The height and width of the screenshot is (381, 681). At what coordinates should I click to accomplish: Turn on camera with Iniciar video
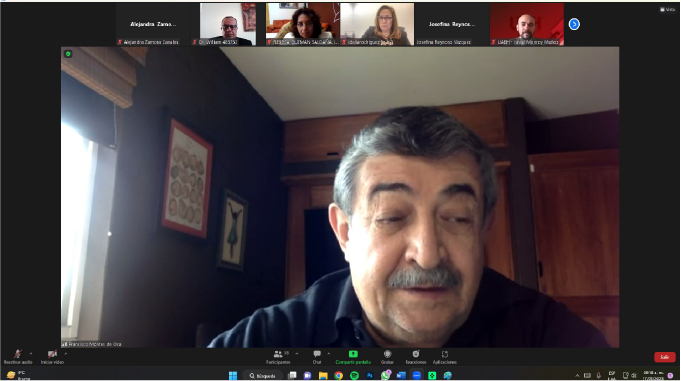click(x=52, y=354)
